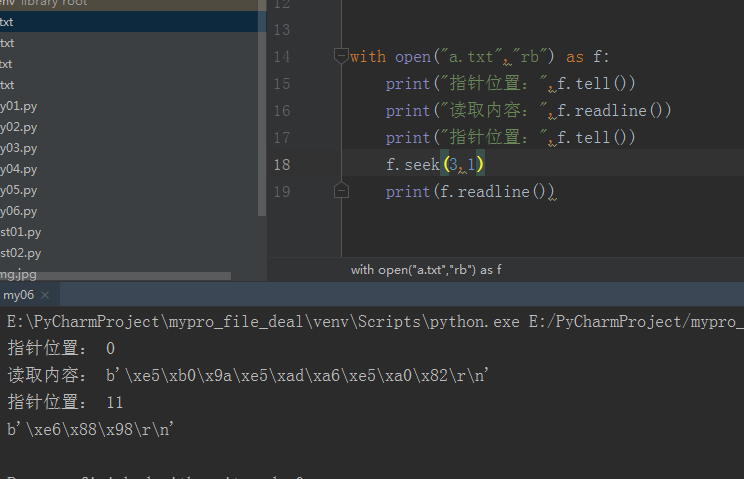
Task: Collapse the with block fold marker
Action: [x=341, y=55]
